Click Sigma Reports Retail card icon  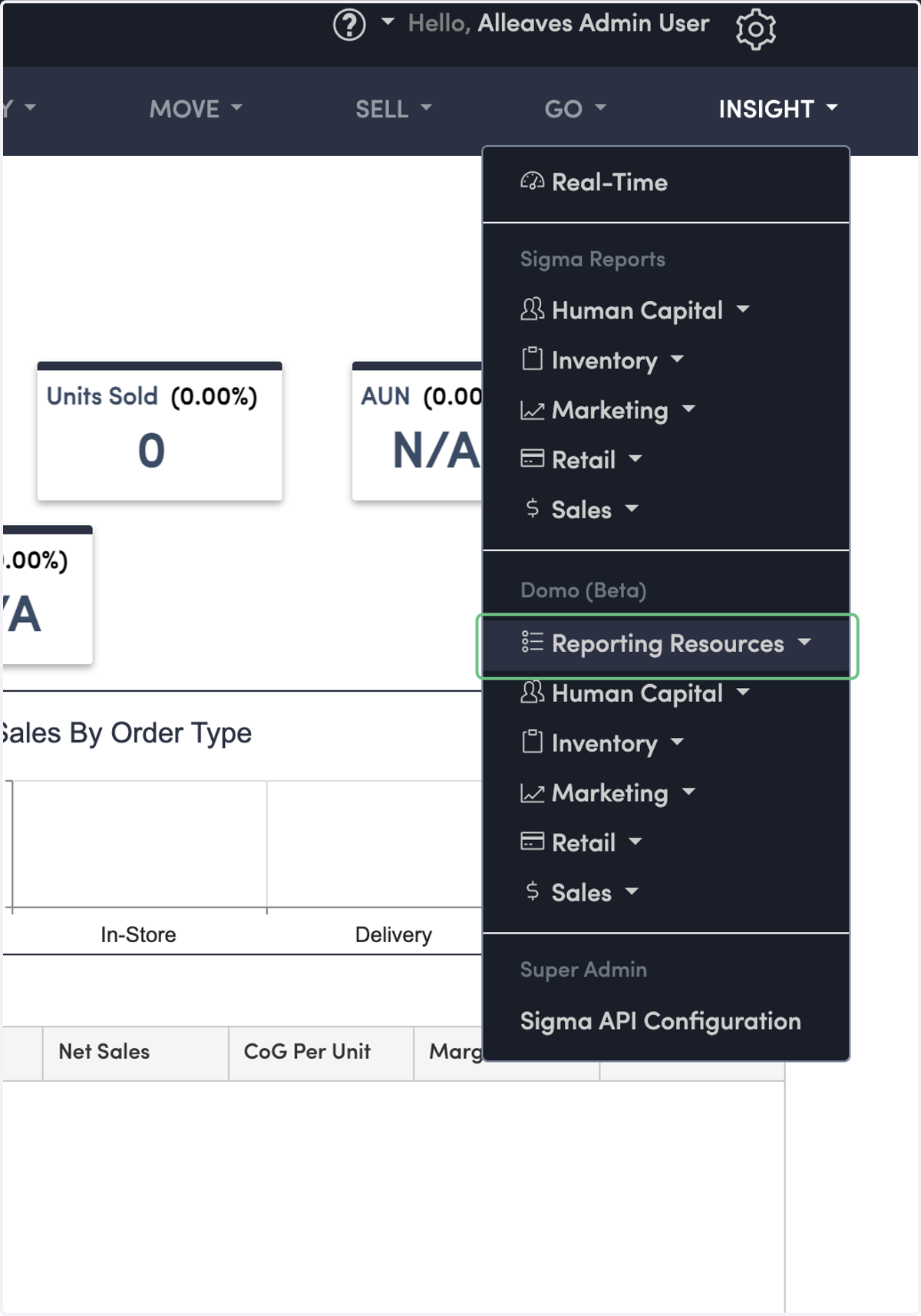[532, 458]
